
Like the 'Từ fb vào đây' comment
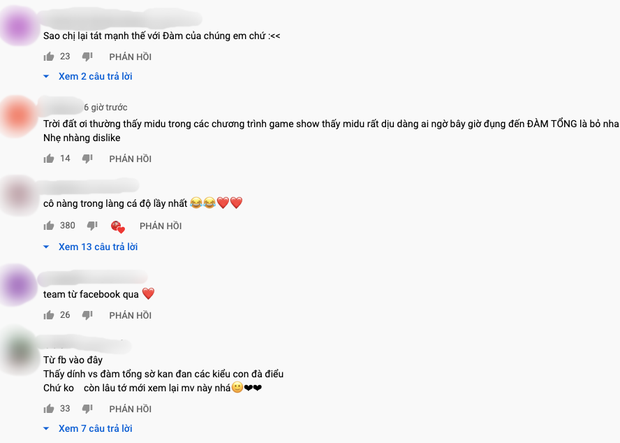click(49, 409)
